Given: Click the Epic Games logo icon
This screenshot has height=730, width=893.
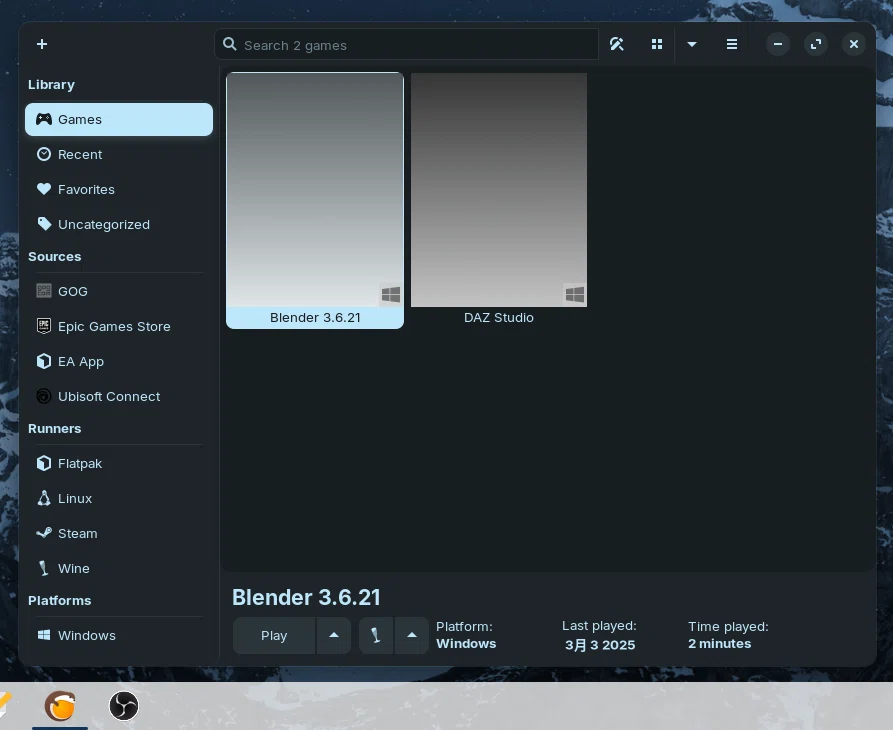Looking at the screenshot, I should click(x=44, y=326).
